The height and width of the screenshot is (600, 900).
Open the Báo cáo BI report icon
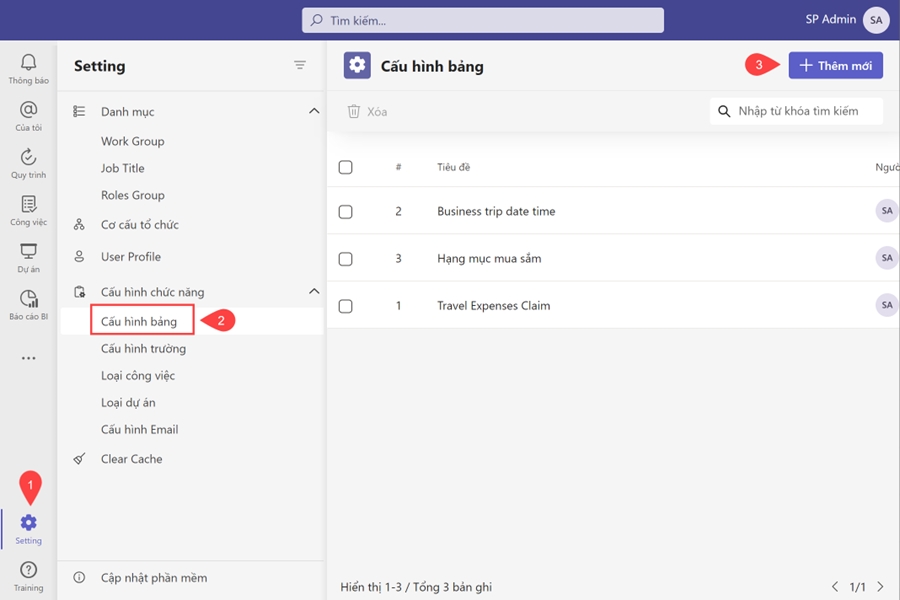click(x=28, y=299)
